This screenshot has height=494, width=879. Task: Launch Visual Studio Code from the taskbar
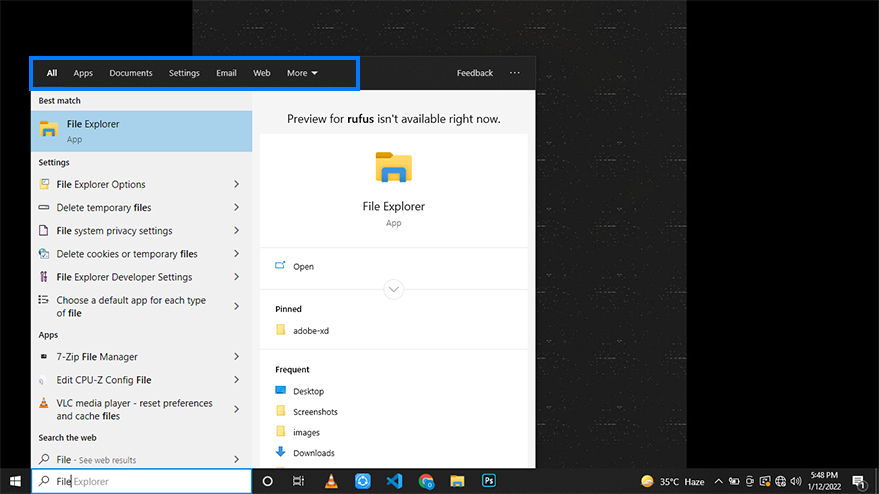[x=394, y=481]
